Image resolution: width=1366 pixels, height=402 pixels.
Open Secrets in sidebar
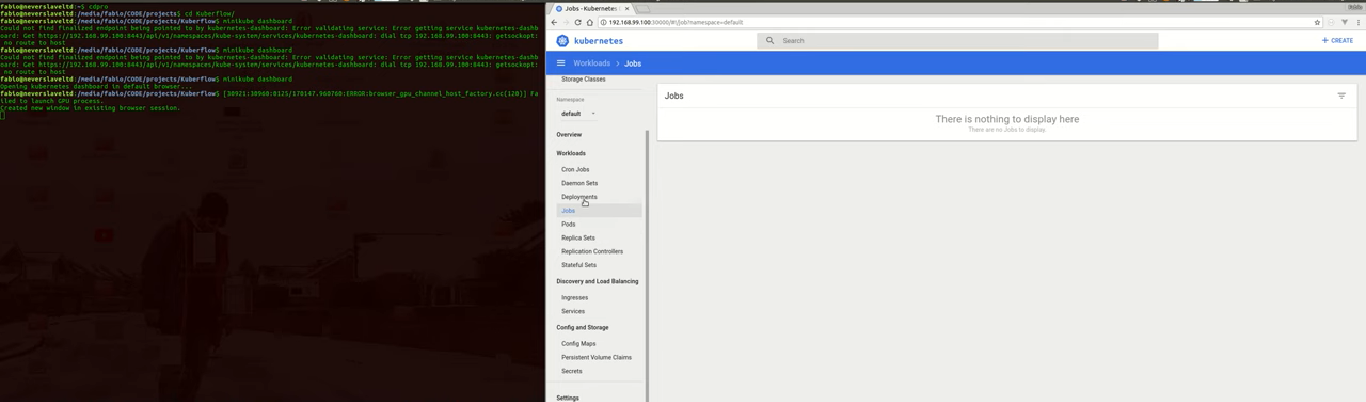coord(571,371)
